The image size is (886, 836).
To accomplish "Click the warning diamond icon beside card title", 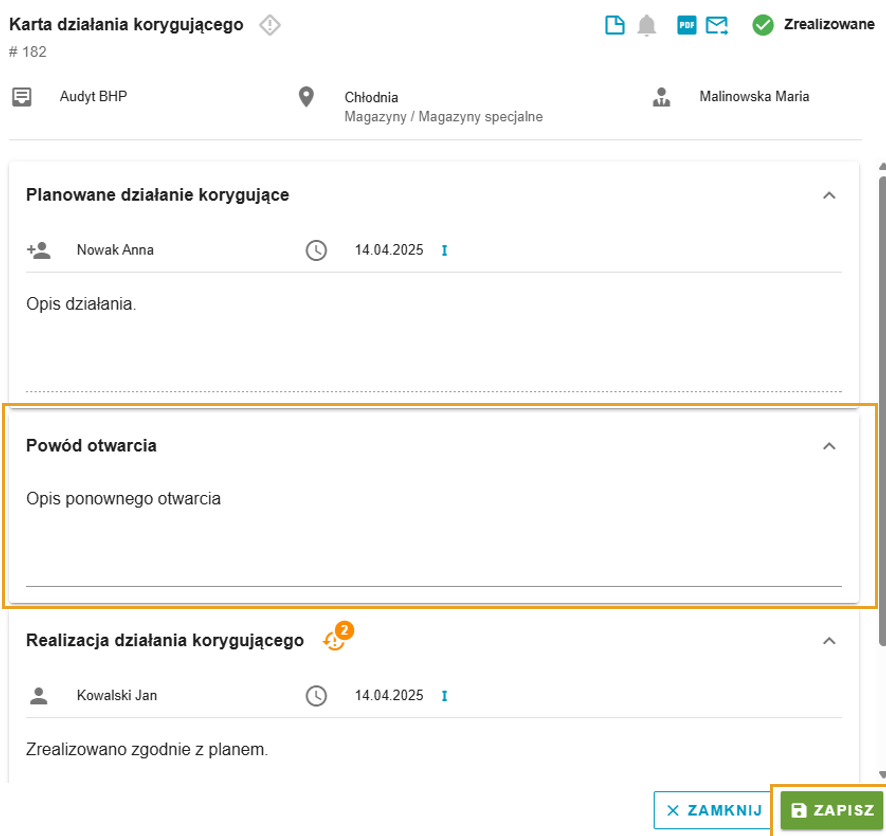I will [x=270, y=25].
